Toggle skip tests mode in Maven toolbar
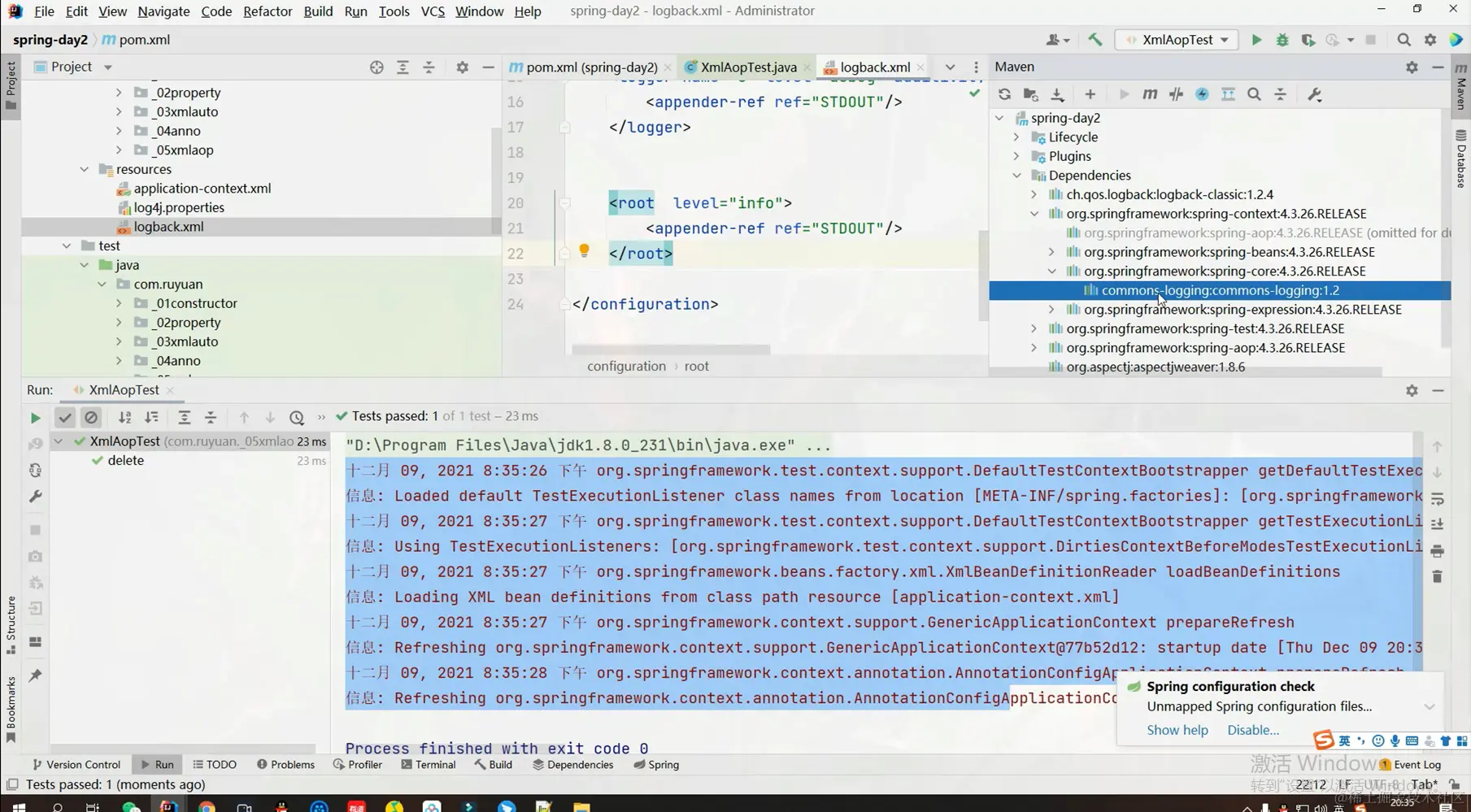The height and width of the screenshot is (812, 1471). [1202, 94]
